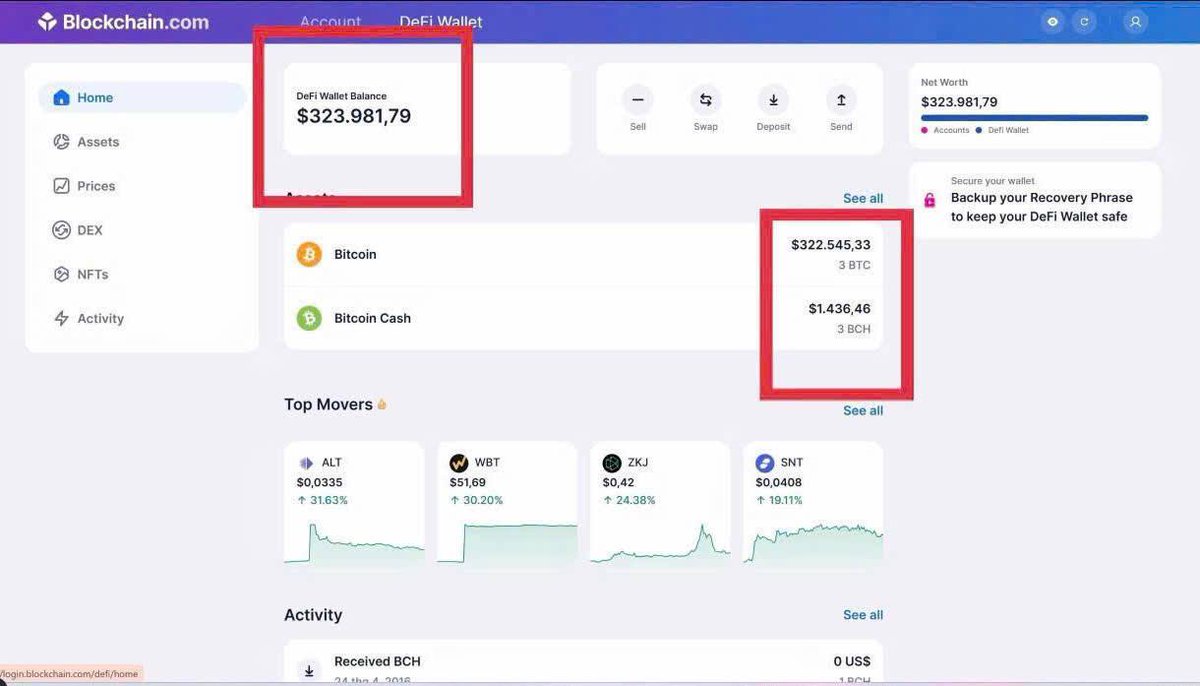Click the Sell minus icon

tap(638, 99)
